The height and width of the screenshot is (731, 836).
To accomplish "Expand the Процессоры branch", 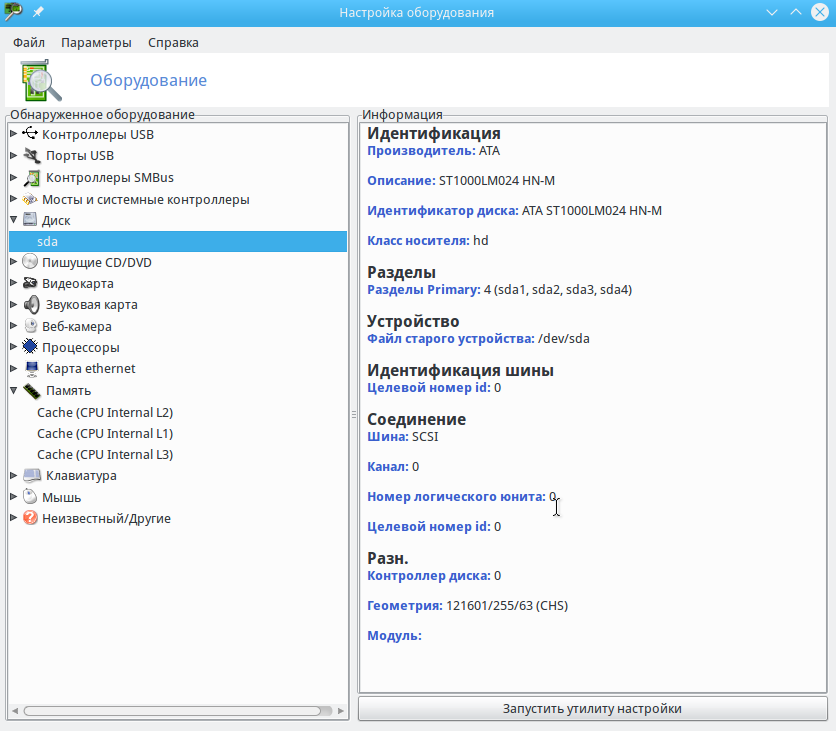I will (x=14, y=347).
